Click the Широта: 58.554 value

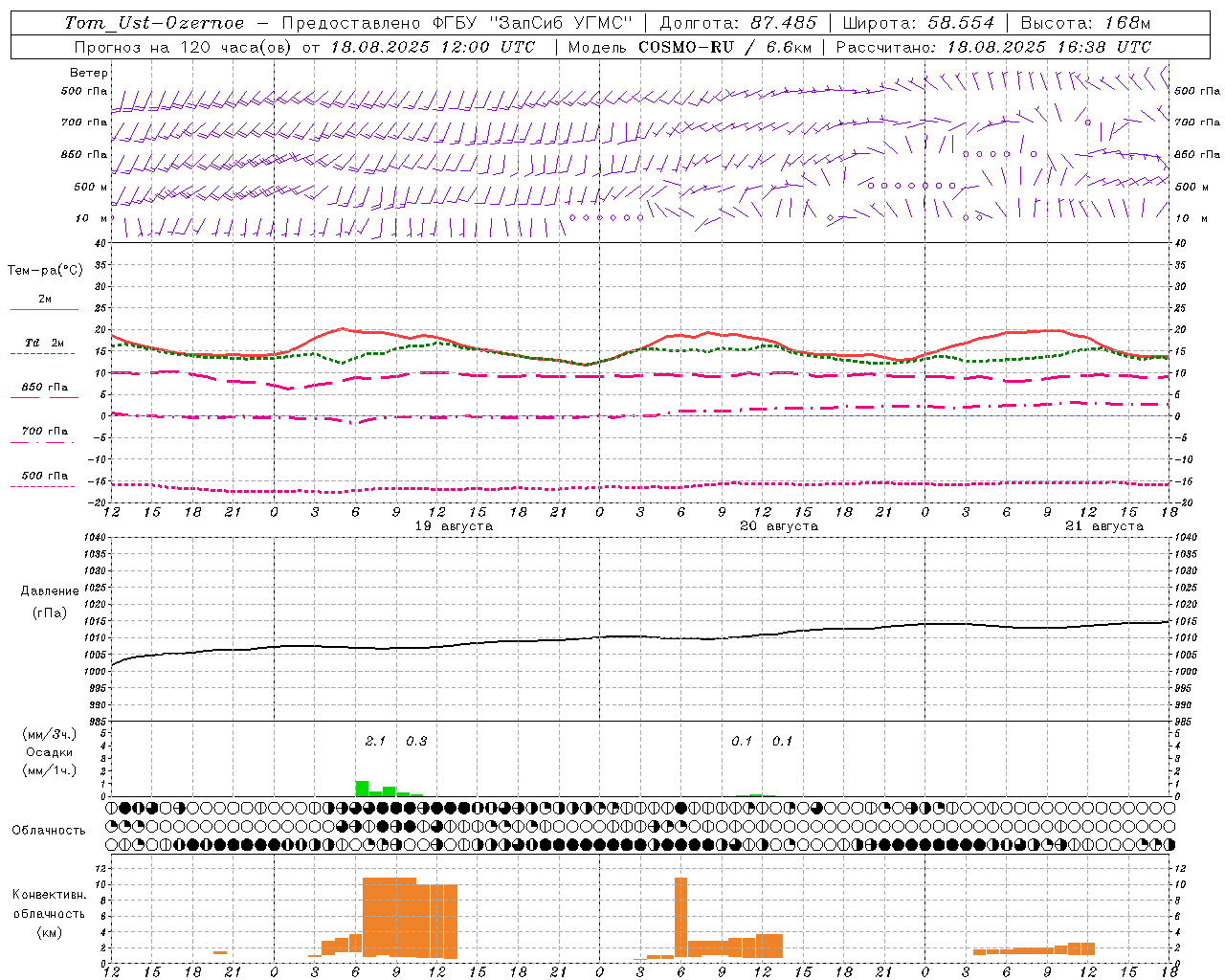919,23
